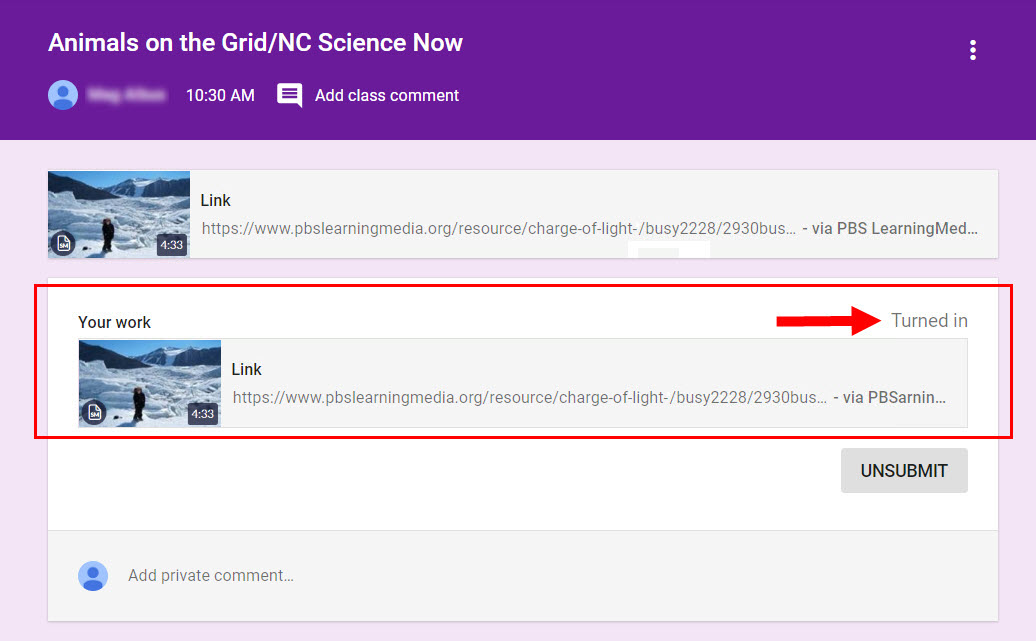Image resolution: width=1036 pixels, height=641 pixels.
Task: Click the 10:30 AM posted timestamp
Action: point(220,96)
